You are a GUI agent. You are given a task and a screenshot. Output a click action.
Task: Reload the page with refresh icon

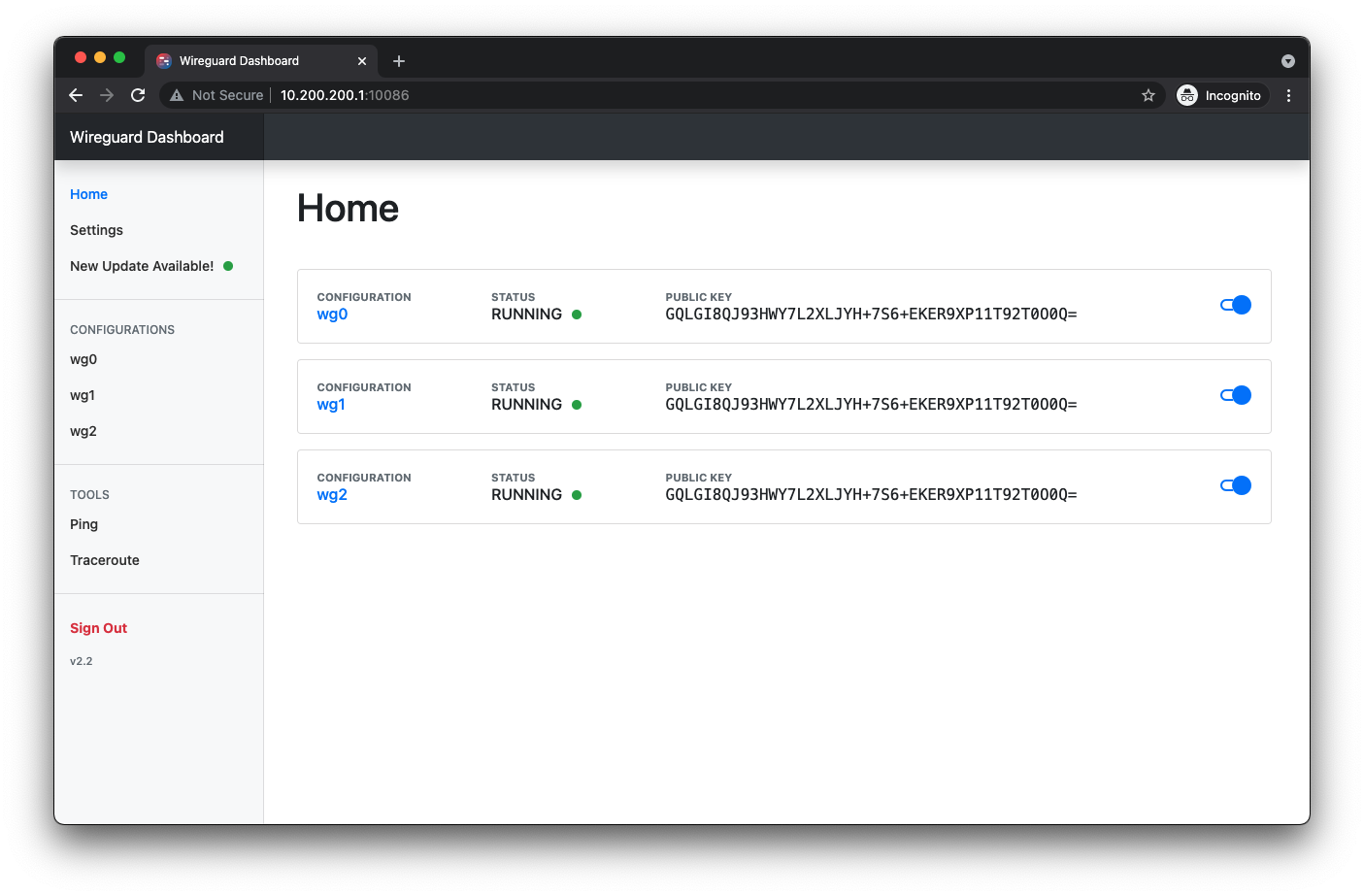click(138, 95)
